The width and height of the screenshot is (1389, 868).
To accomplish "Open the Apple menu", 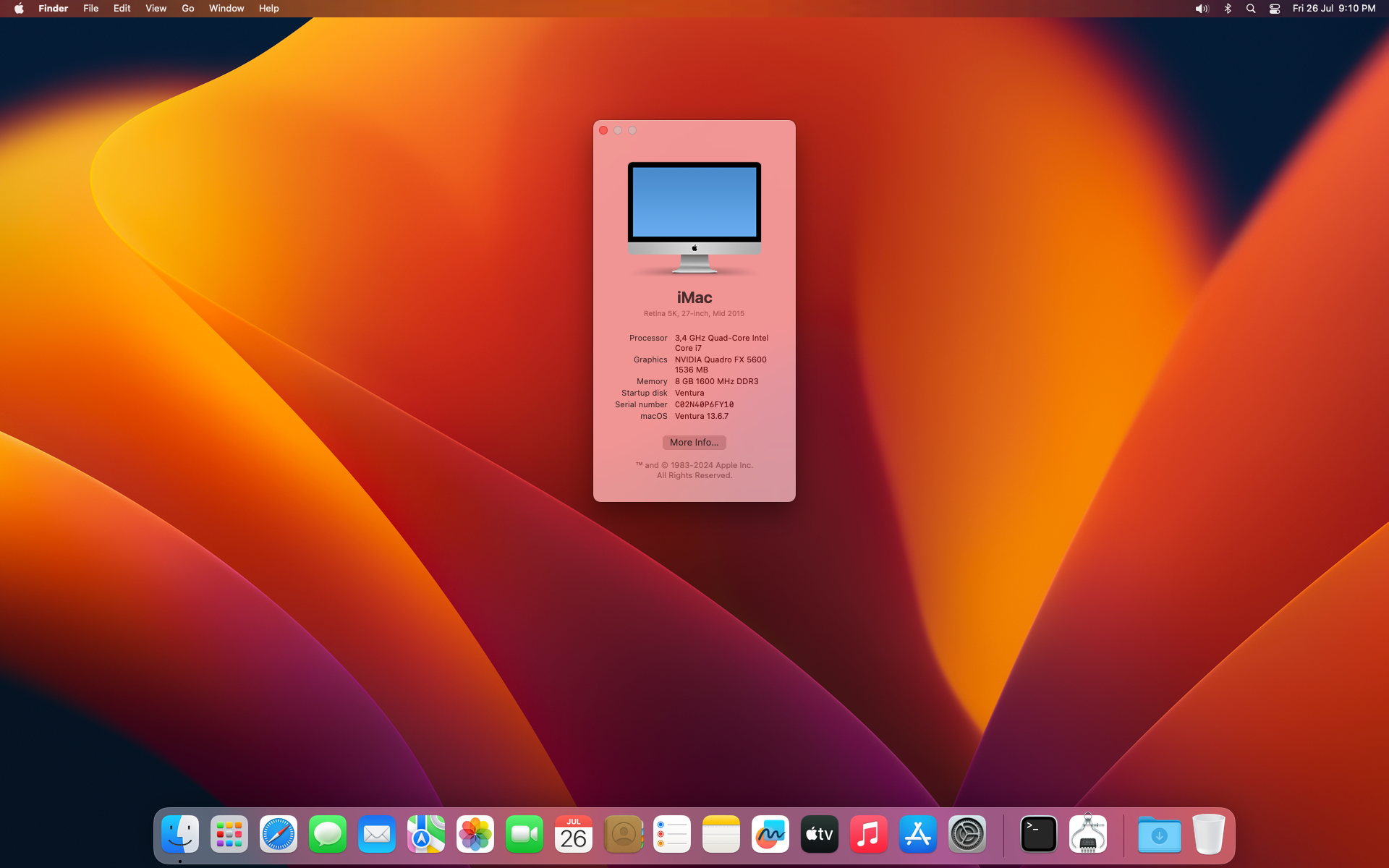I will [x=19, y=9].
